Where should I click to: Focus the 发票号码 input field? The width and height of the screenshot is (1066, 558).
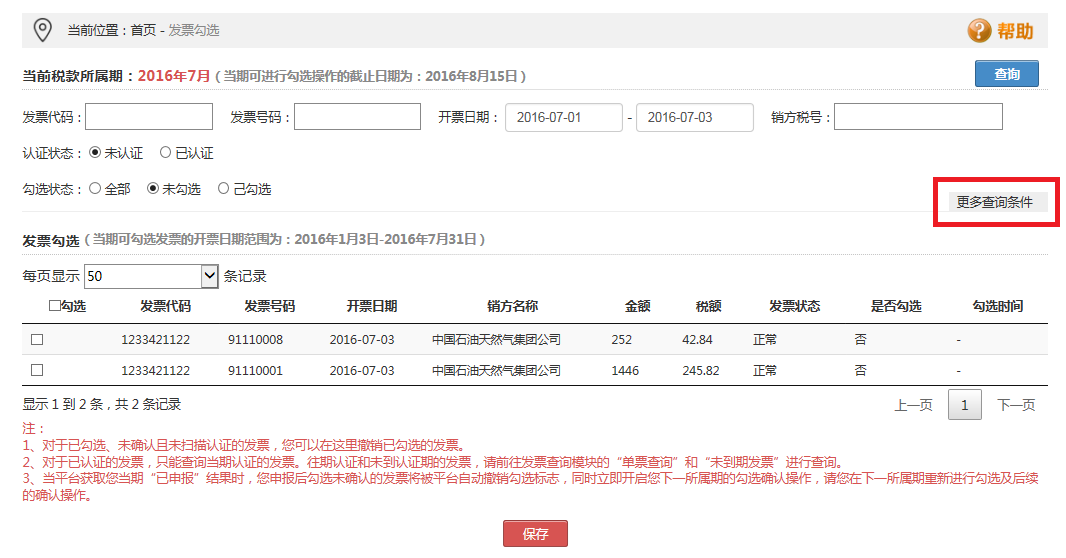358,117
